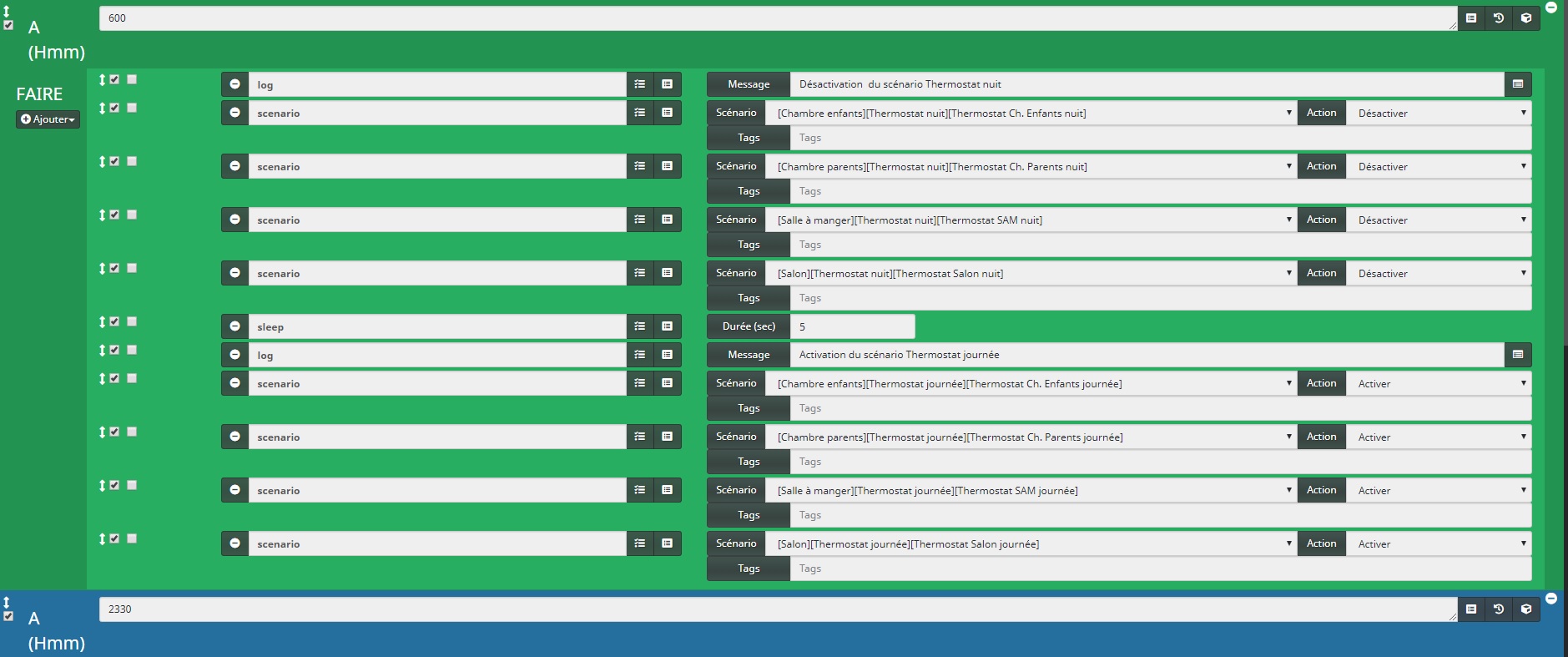Click the message field 'Activation du scénario Thermostat journée'
The width and height of the screenshot is (1568, 657).
click(x=1147, y=355)
